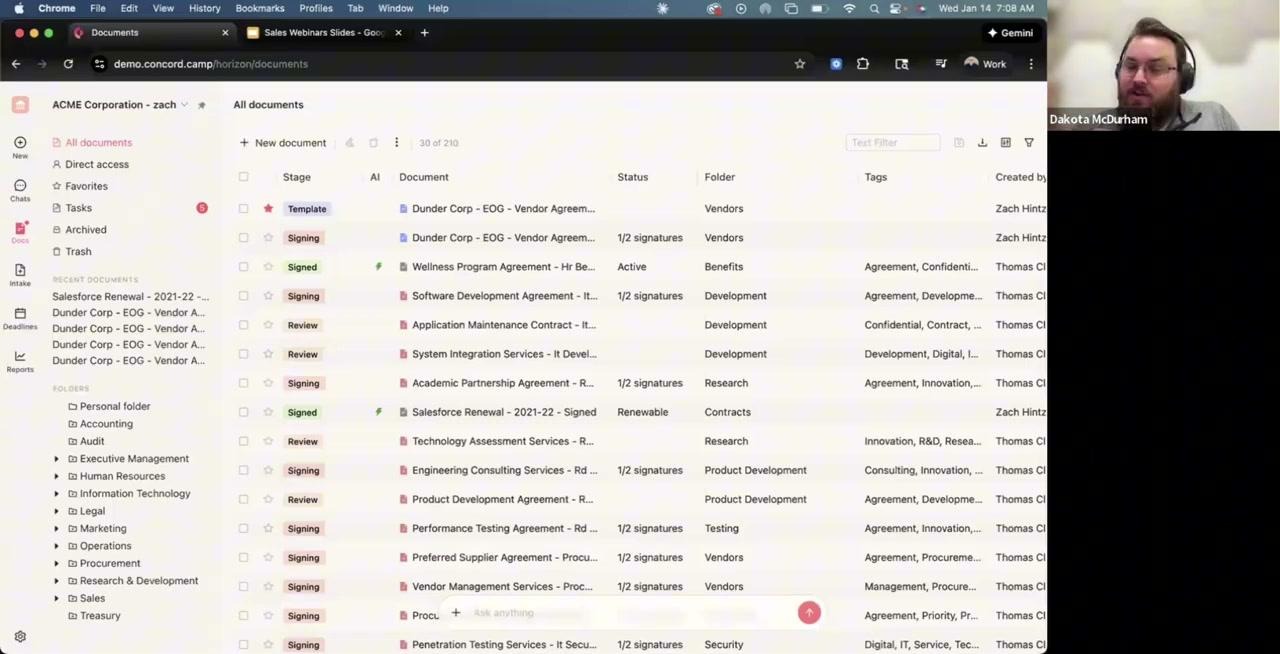Image resolution: width=1280 pixels, height=654 pixels.
Task: Check the box for Wellness Program Agreement row
Action: [243, 267]
